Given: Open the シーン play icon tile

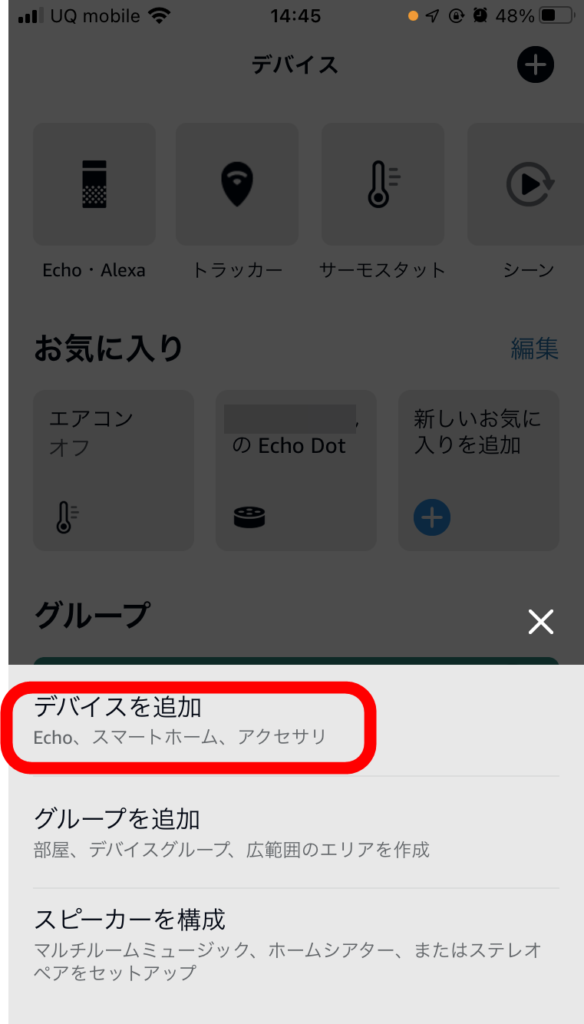Looking at the screenshot, I should pyautogui.click(x=527, y=184).
